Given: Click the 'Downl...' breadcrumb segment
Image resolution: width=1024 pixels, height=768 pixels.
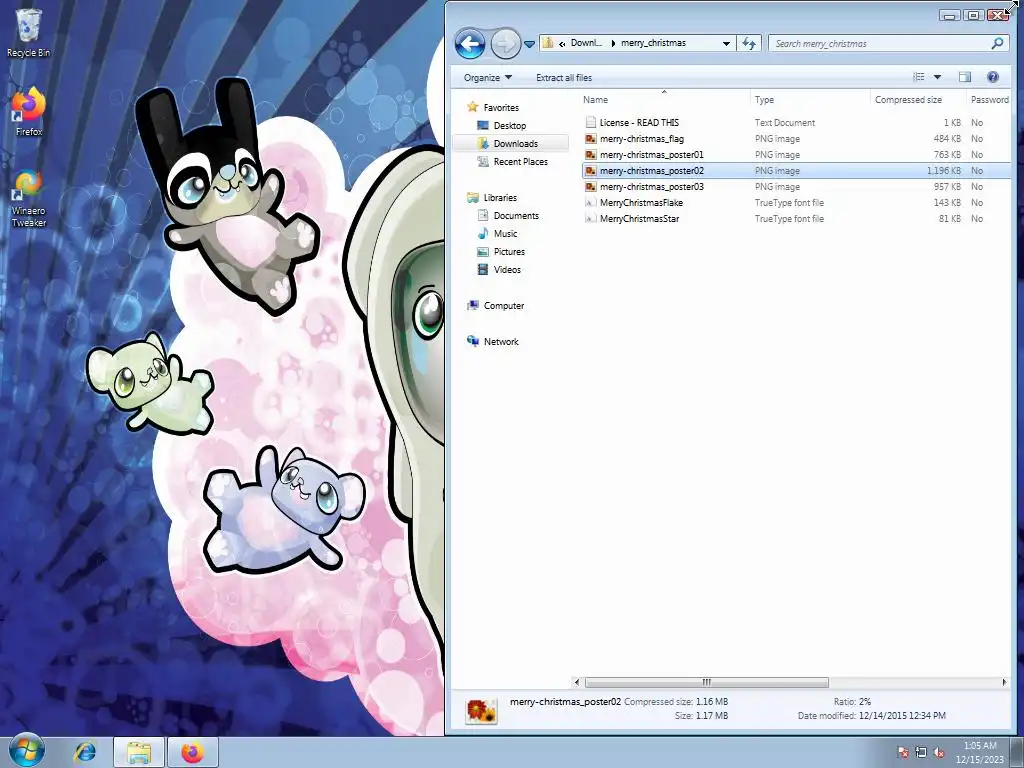Looking at the screenshot, I should click(586, 42).
